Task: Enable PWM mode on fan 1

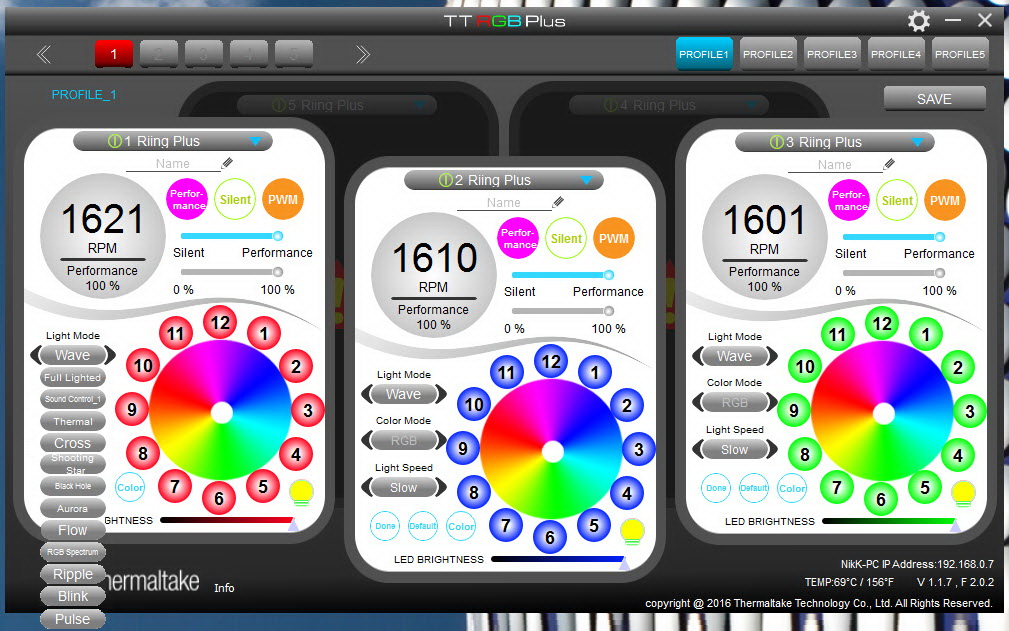Action: pyautogui.click(x=282, y=199)
